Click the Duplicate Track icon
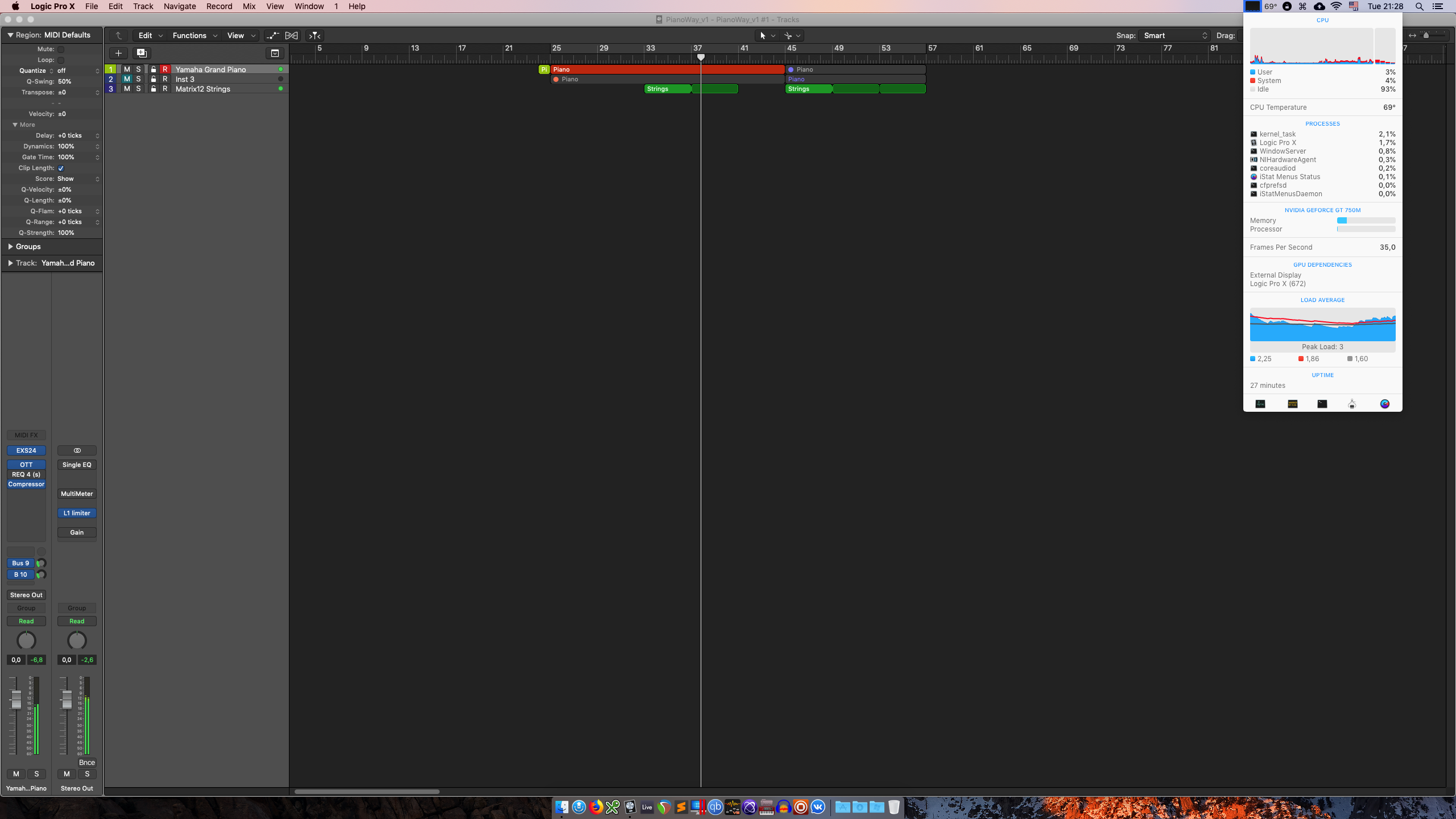This screenshot has width=1456, height=819. (x=141, y=53)
